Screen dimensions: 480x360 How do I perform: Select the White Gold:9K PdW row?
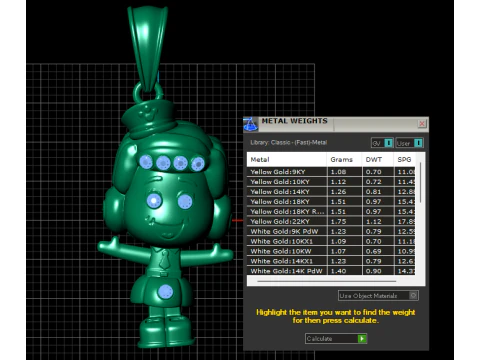click(x=331, y=232)
